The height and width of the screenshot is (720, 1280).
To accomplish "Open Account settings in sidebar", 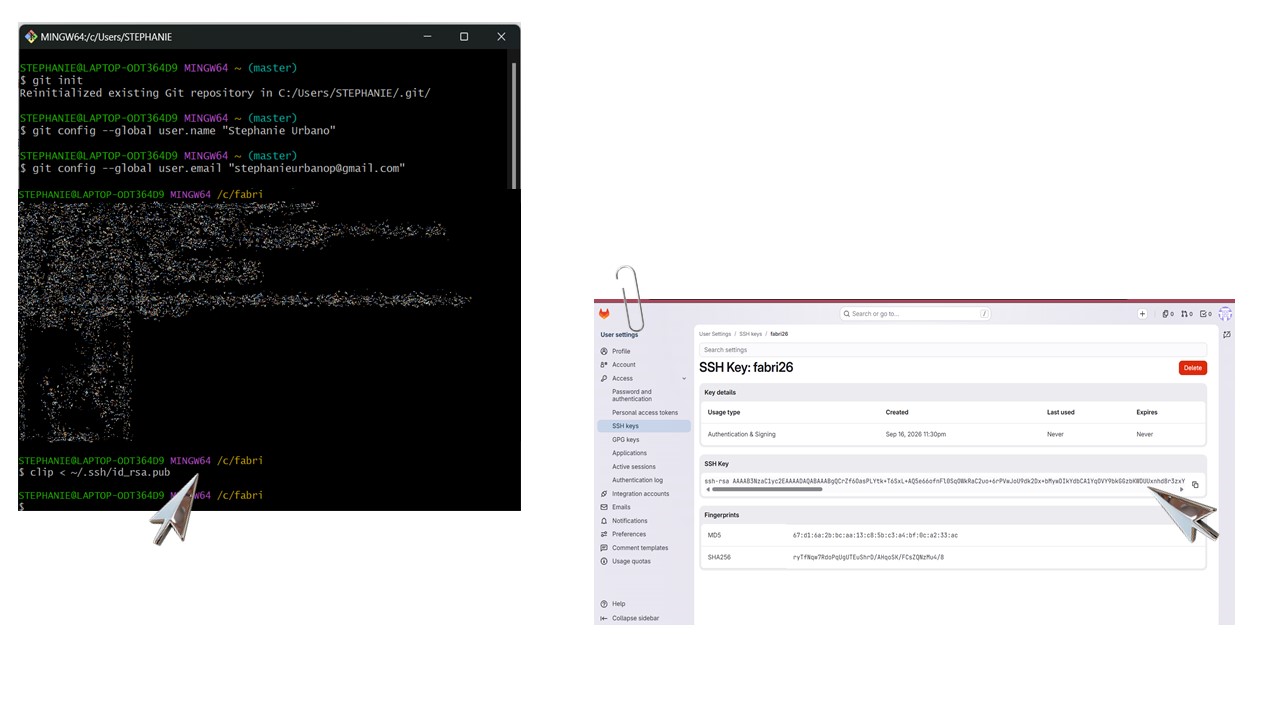I will (x=623, y=365).
